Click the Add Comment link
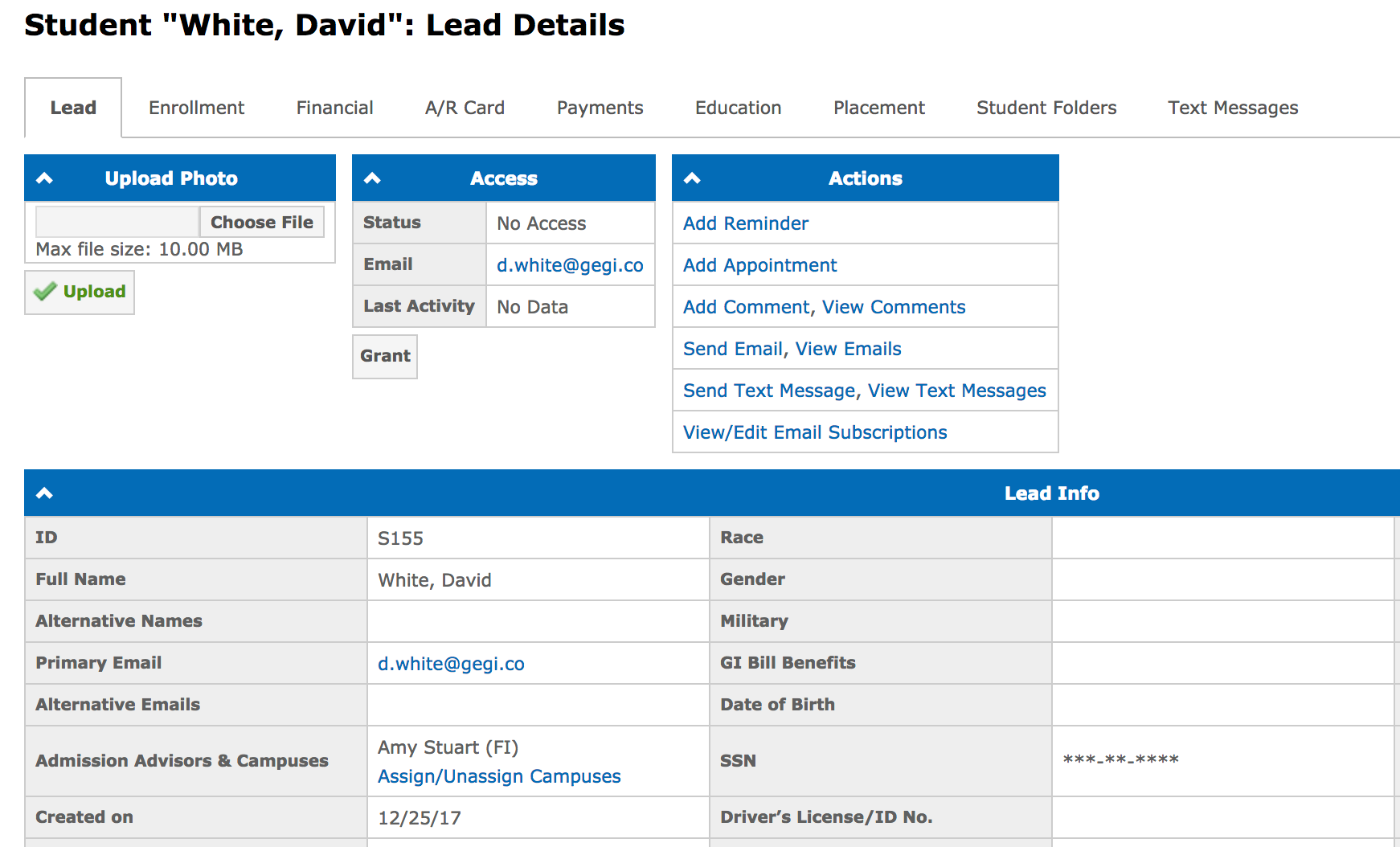 [746, 307]
